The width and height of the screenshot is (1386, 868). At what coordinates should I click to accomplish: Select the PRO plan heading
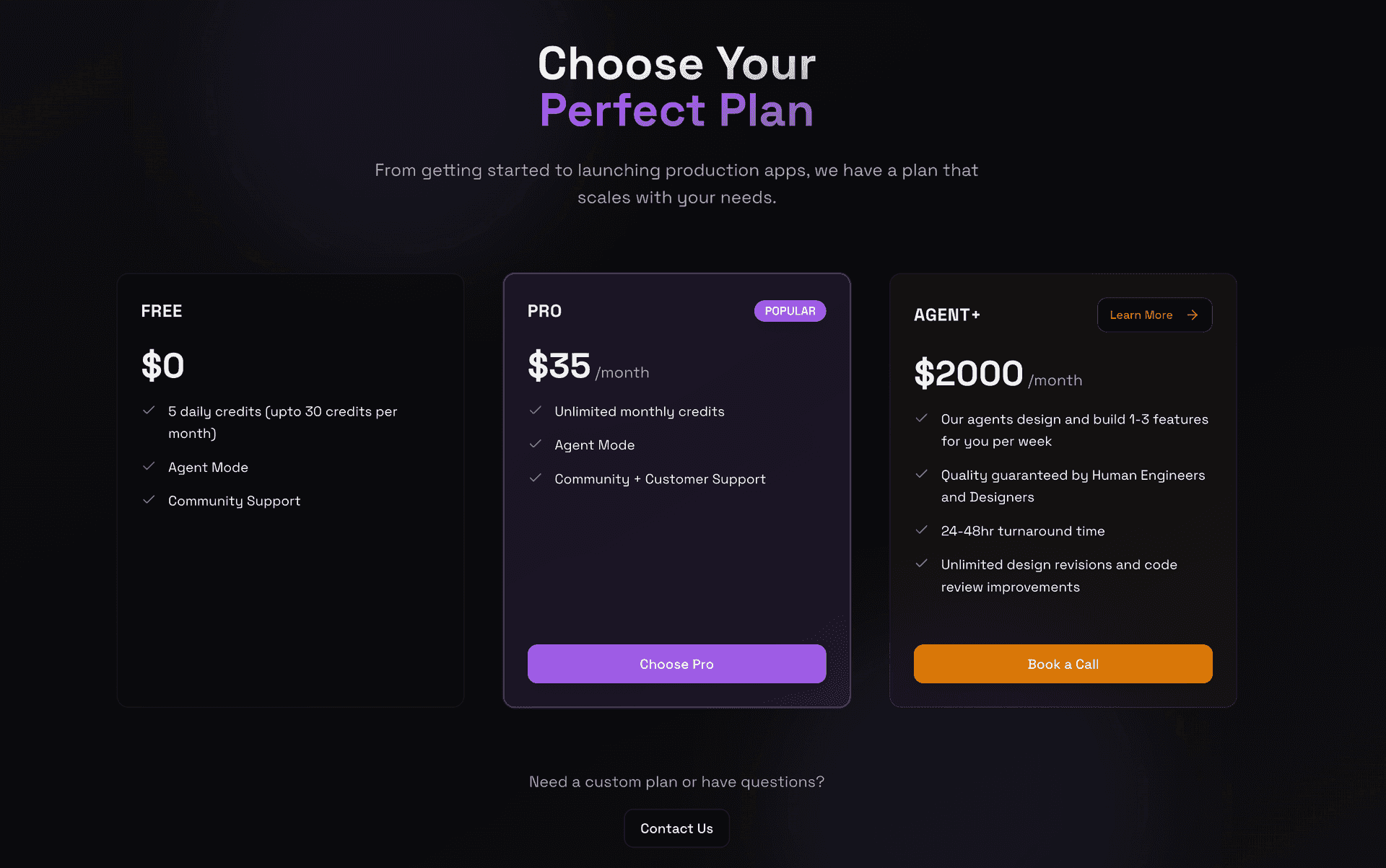[544, 311]
